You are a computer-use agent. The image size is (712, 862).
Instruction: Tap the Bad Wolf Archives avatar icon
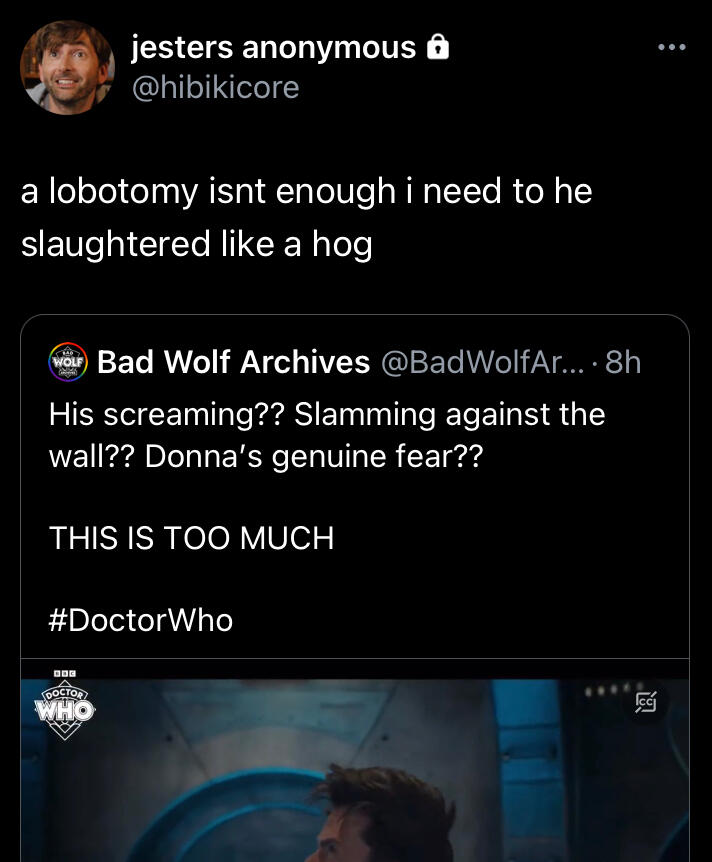pyautogui.click(x=69, y=361)
